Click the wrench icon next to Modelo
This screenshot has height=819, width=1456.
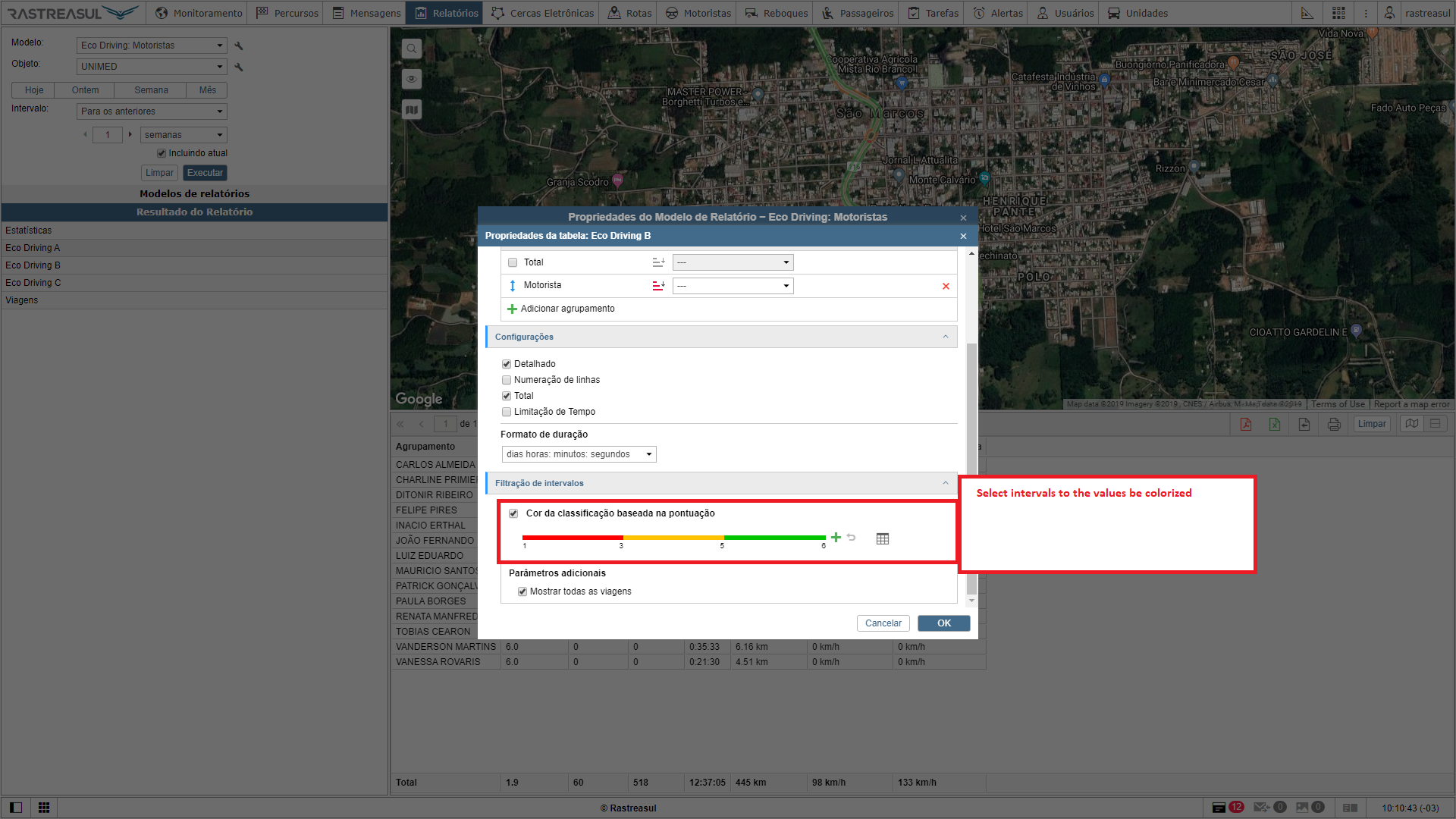(x=239, y=45)
